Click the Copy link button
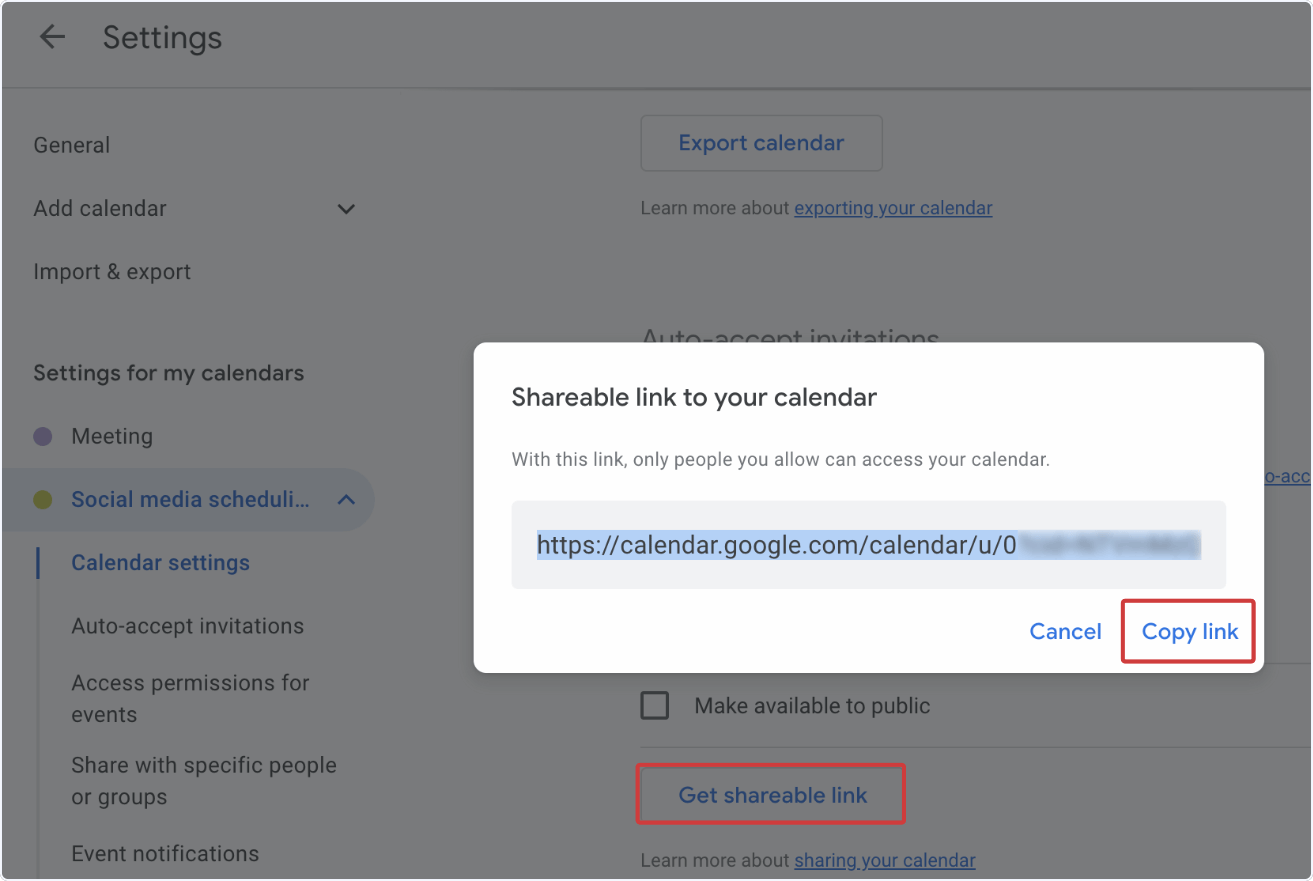Image resolution: width=1313 pixels, height=881 pixels. 1190,632
